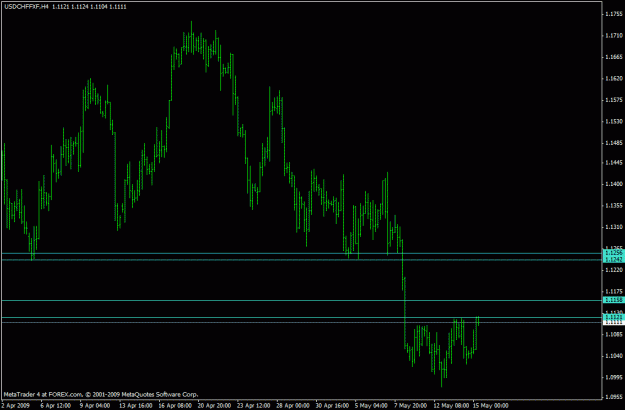Click the 7 May 20:00 time axis label

[411, 406]
